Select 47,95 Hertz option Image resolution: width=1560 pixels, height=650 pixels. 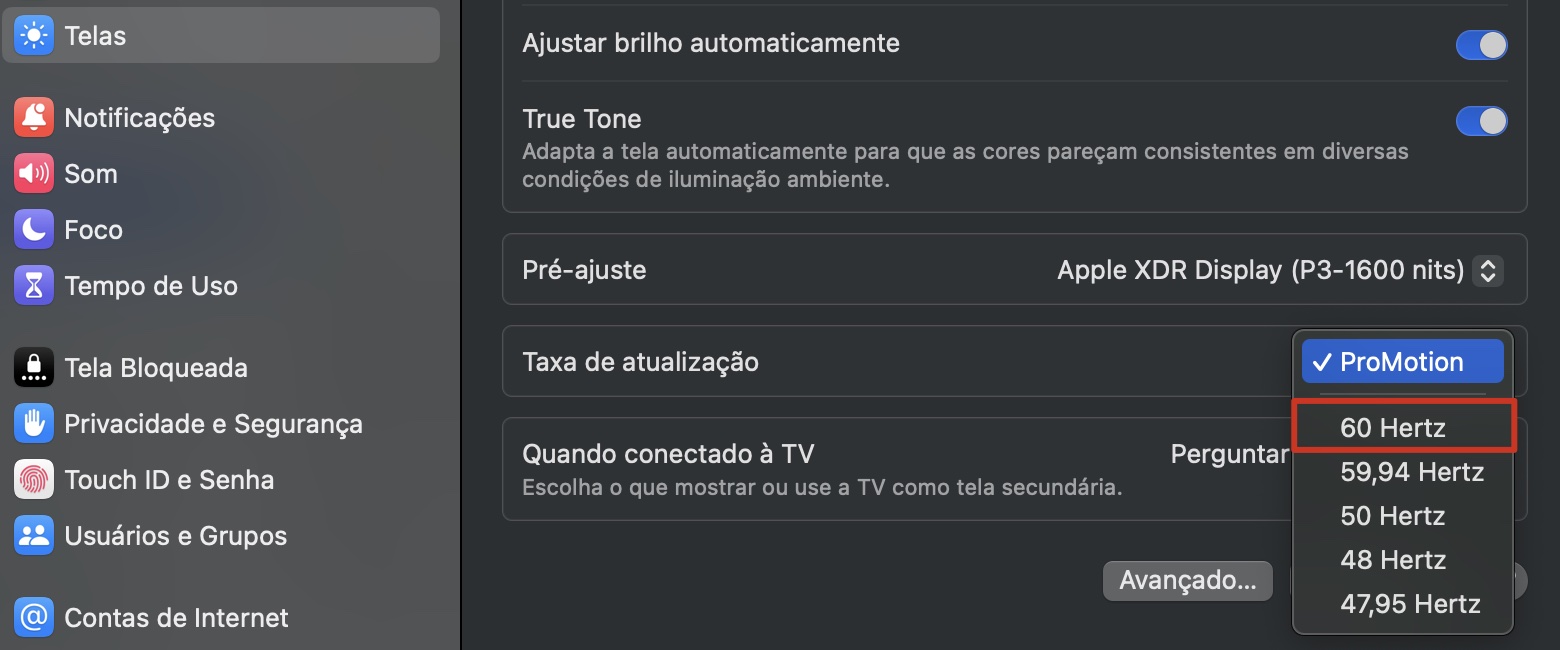coord(1410,604)
